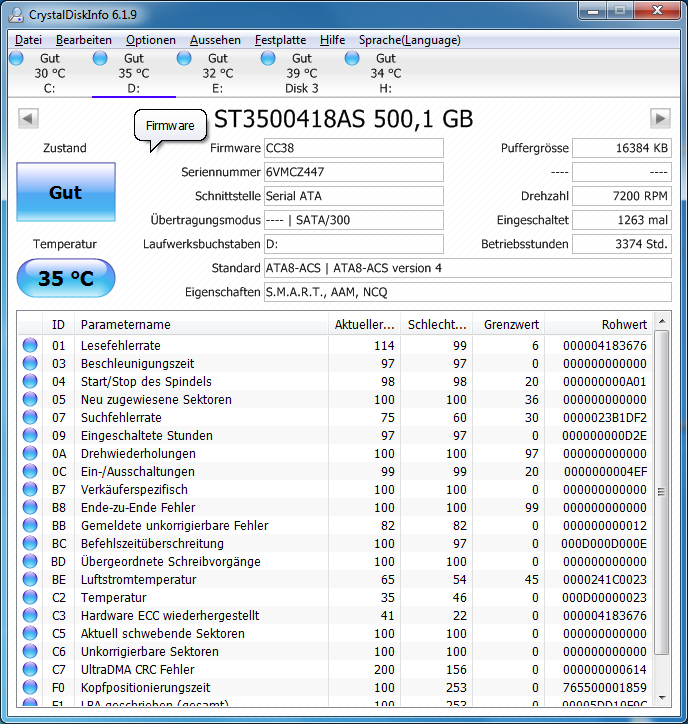
Task: Click the ID column header
Action: 58,325
